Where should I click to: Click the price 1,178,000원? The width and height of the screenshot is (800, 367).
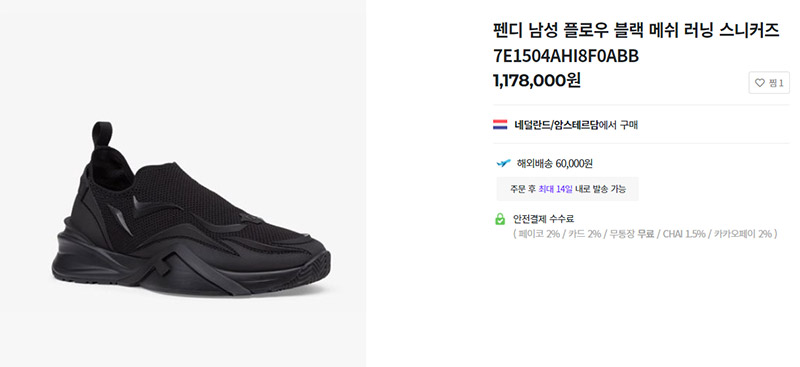[x=537, y=80]
